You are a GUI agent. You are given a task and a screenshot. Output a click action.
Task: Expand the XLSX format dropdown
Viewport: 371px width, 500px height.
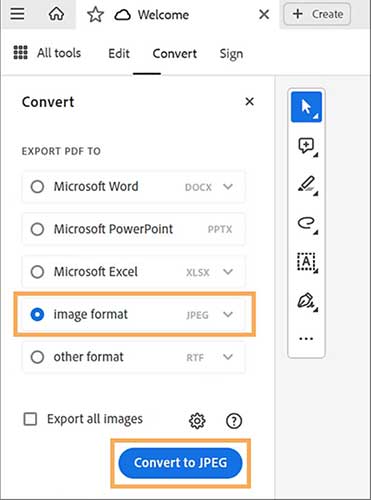click(x=228, y=272)
